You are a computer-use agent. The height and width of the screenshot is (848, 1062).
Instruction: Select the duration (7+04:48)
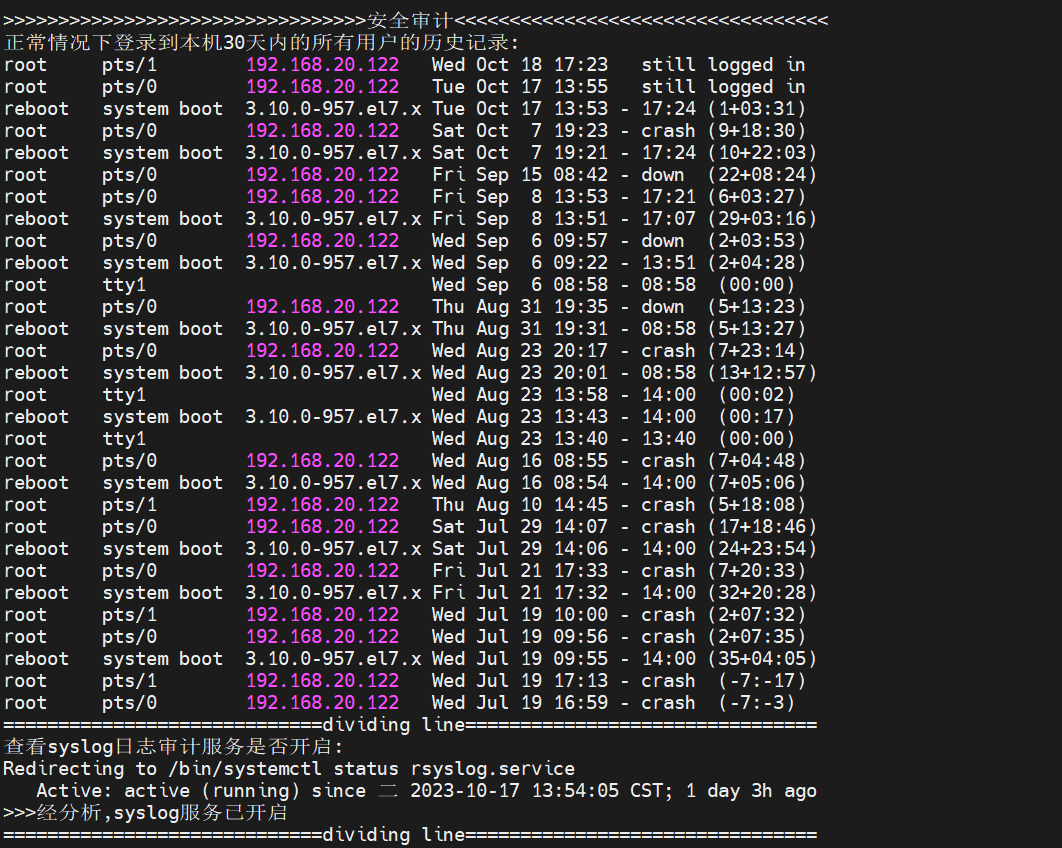point(757,461)
